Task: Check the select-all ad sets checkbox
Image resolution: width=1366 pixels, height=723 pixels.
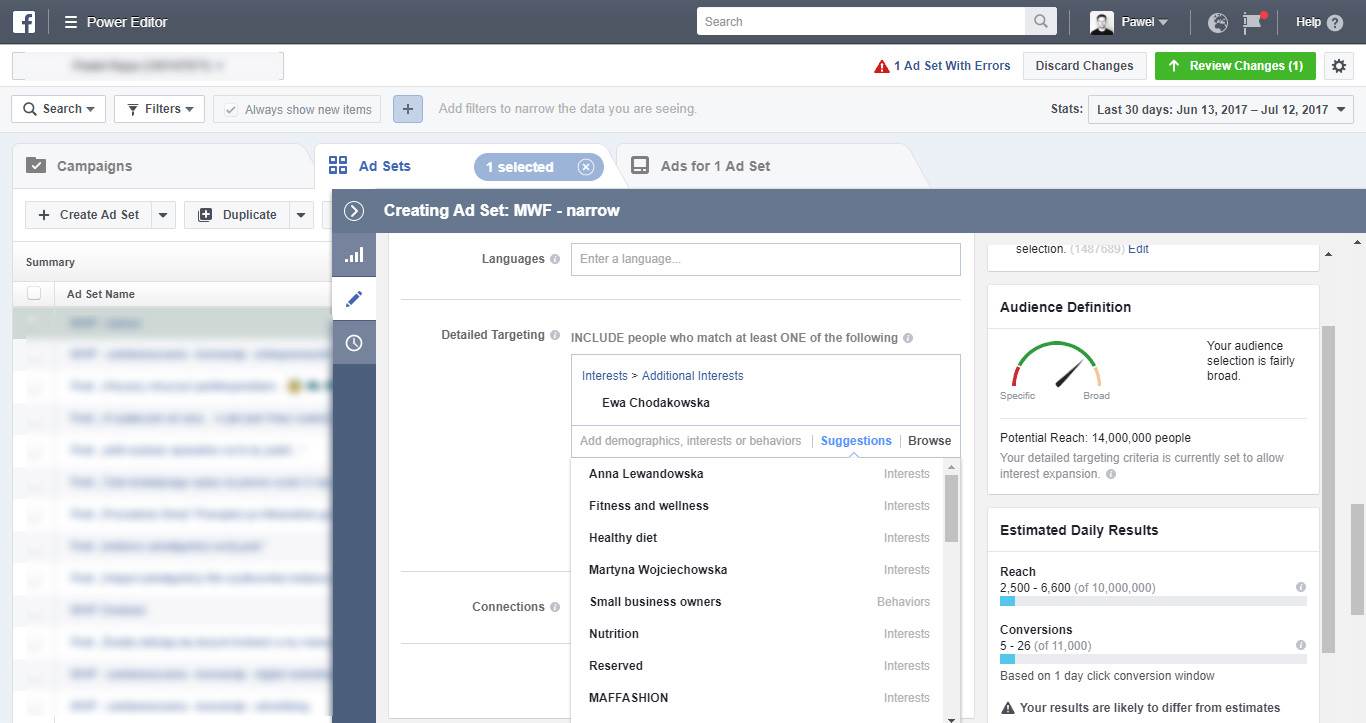Action: [34, 293]
